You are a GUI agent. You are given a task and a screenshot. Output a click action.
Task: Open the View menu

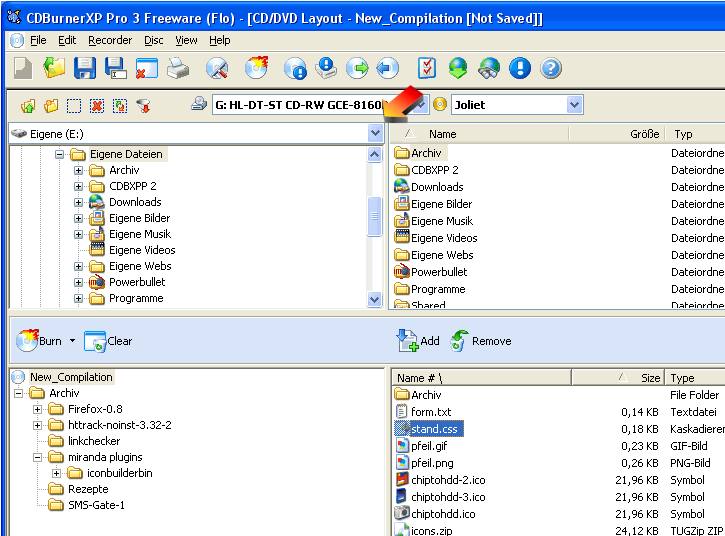coord(186,41)
